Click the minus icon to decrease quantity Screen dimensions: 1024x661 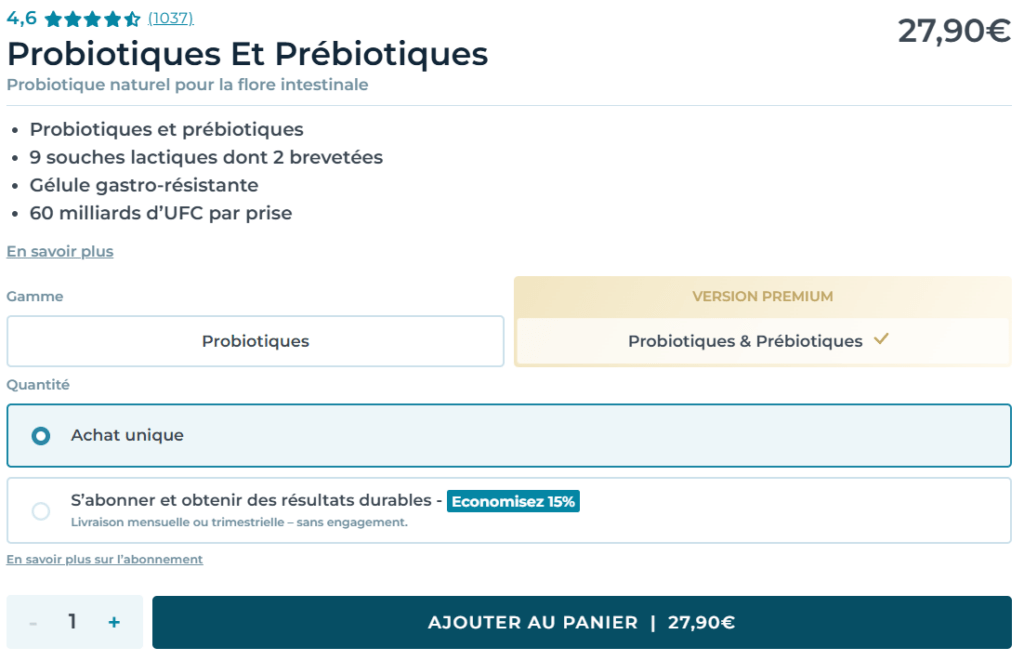[x=32, y=621]
